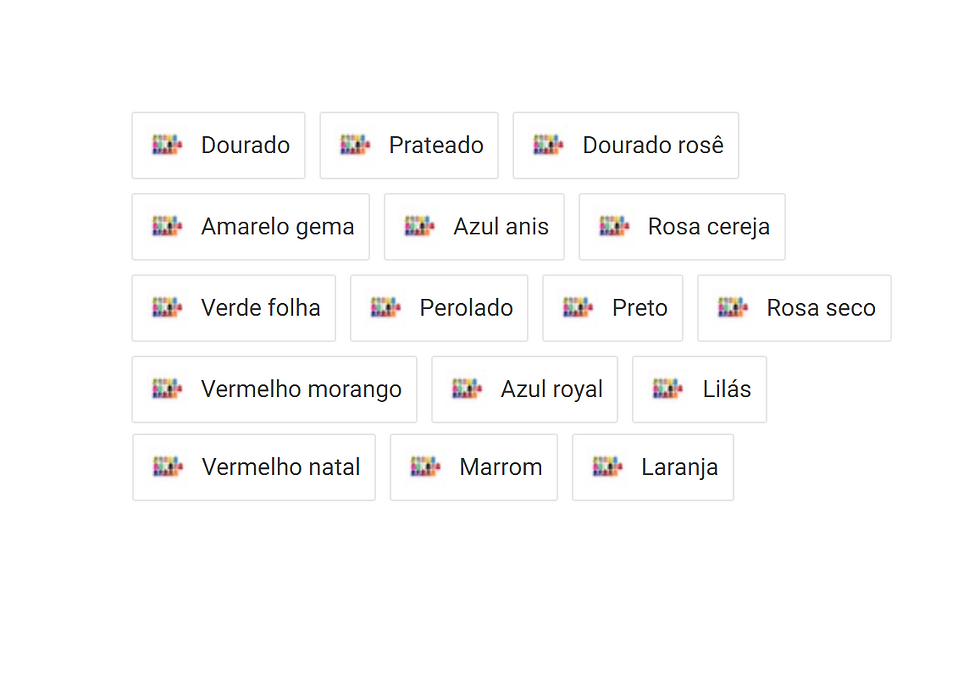This screenshot has height=684, width=980.
Task: Click the Amarelo gema label text
Action: coord(278,228)
